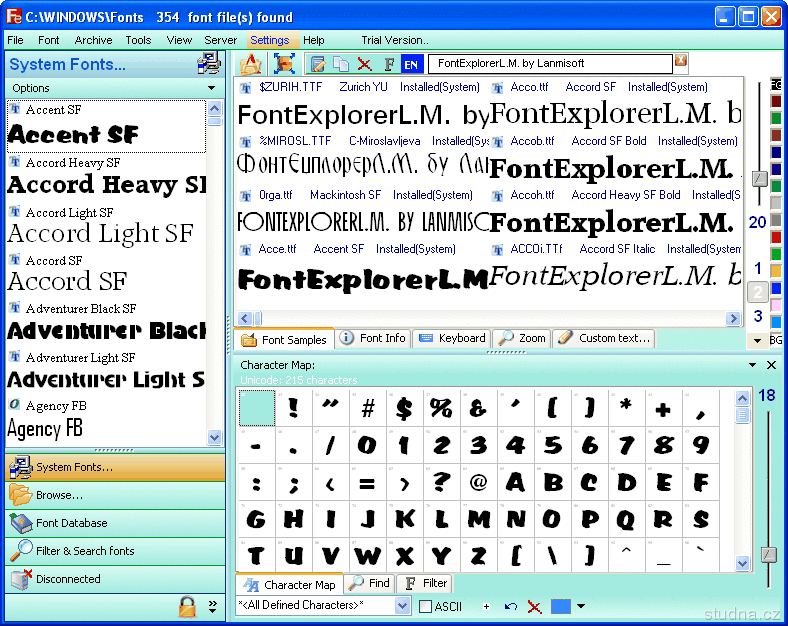This screenshot has height=626, width=788.
Task: Click the plus icon in character map toolbar
Action: 486,606
